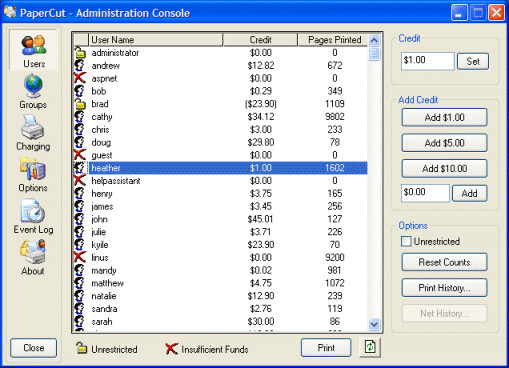
Task: Click the user icon beside sarah
Action: 79,321
